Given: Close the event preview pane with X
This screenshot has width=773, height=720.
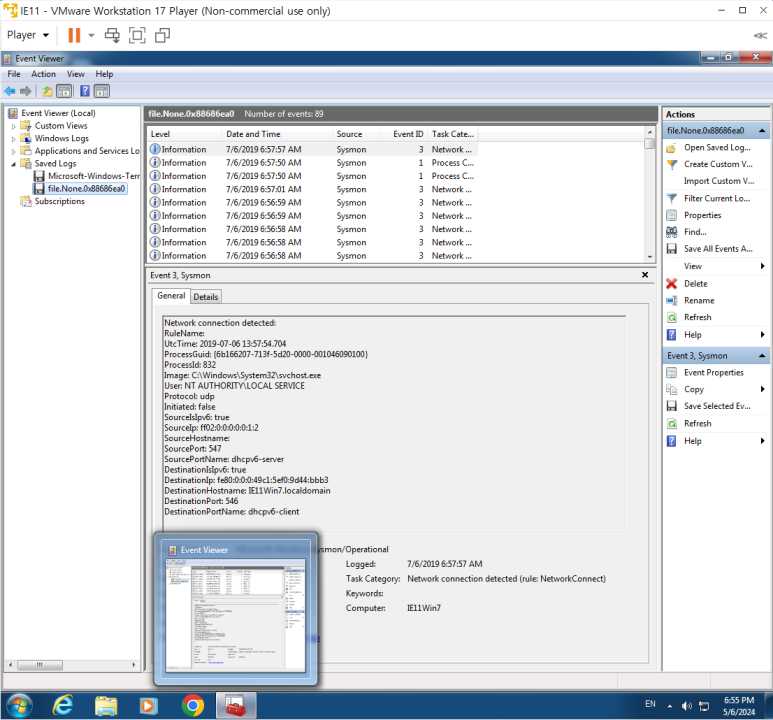Looking at the screenshot, I should (x=645, y=275).
